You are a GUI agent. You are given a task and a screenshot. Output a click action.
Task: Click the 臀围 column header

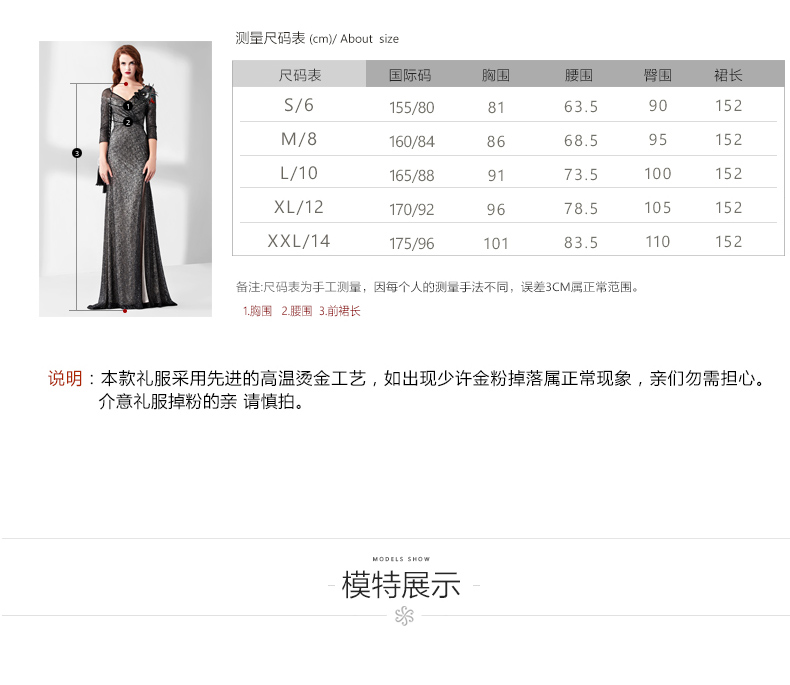click(657, 75)
